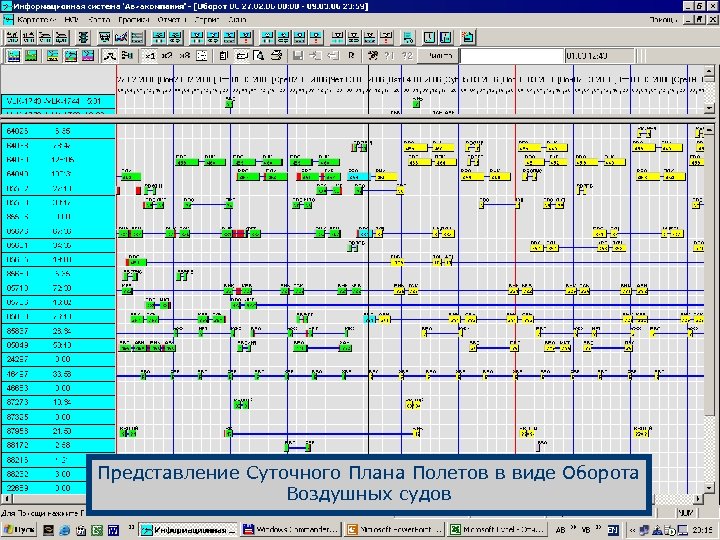Click the tools icon left of ?1

click(372, 56)
